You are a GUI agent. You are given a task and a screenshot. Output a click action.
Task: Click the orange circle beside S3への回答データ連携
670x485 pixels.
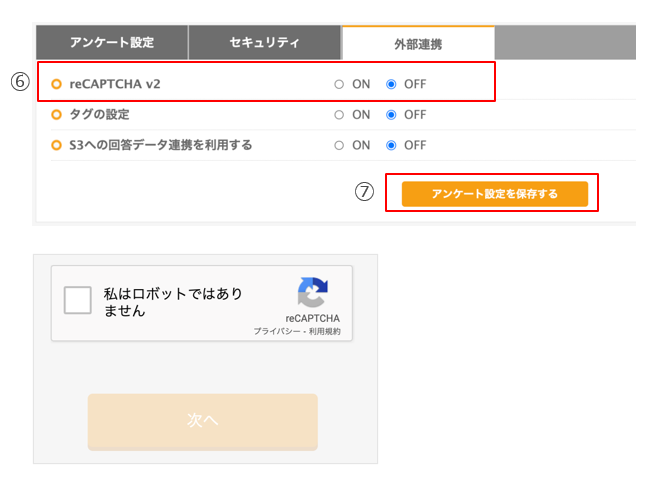tap(56, 145)
